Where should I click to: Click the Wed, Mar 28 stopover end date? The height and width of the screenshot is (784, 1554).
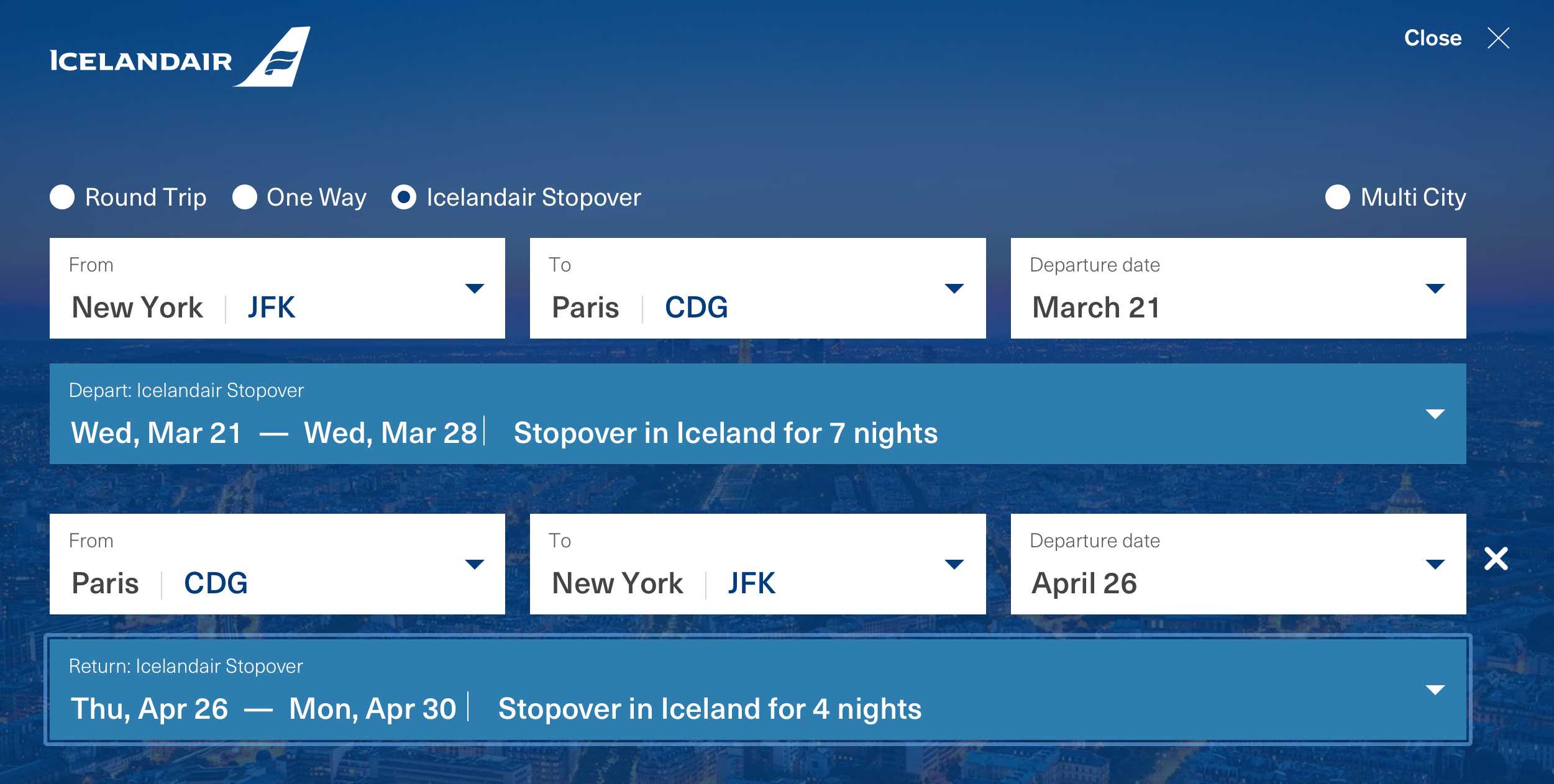390,433
